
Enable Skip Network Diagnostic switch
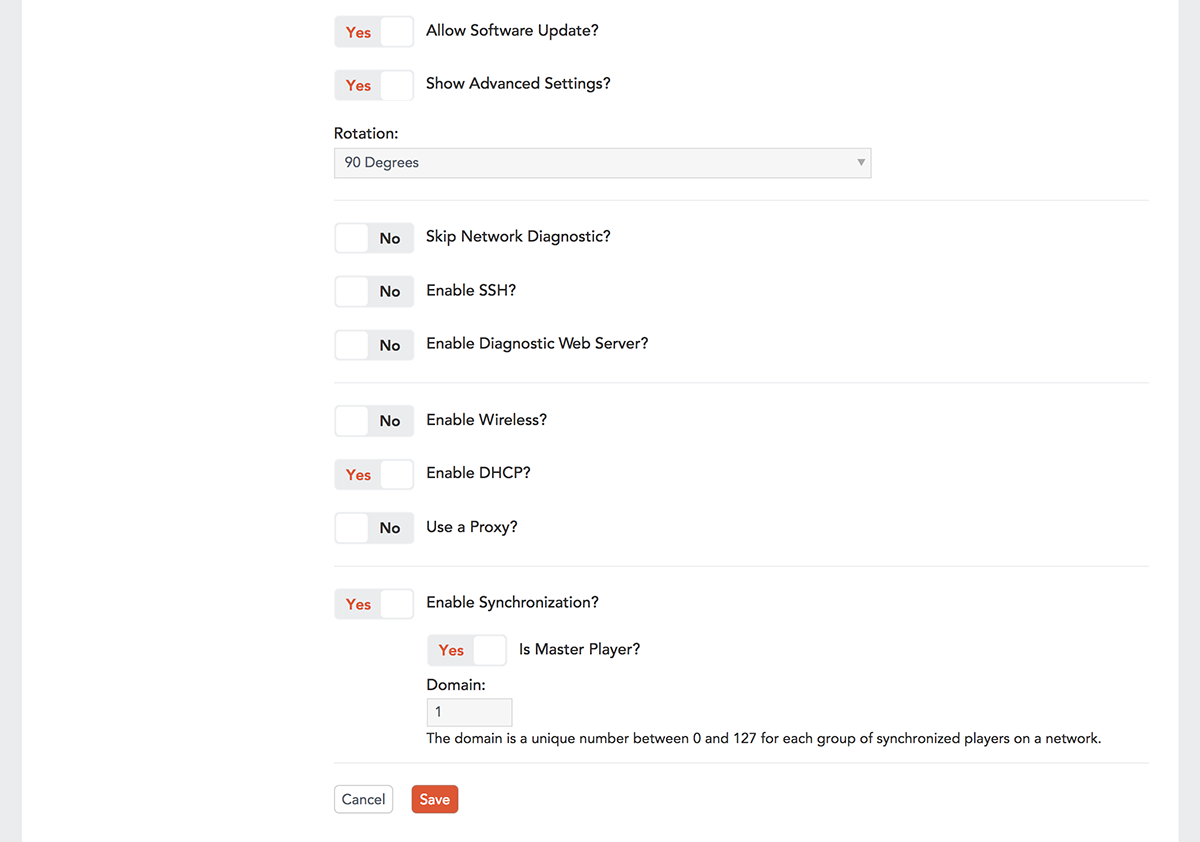coord(373,238)
